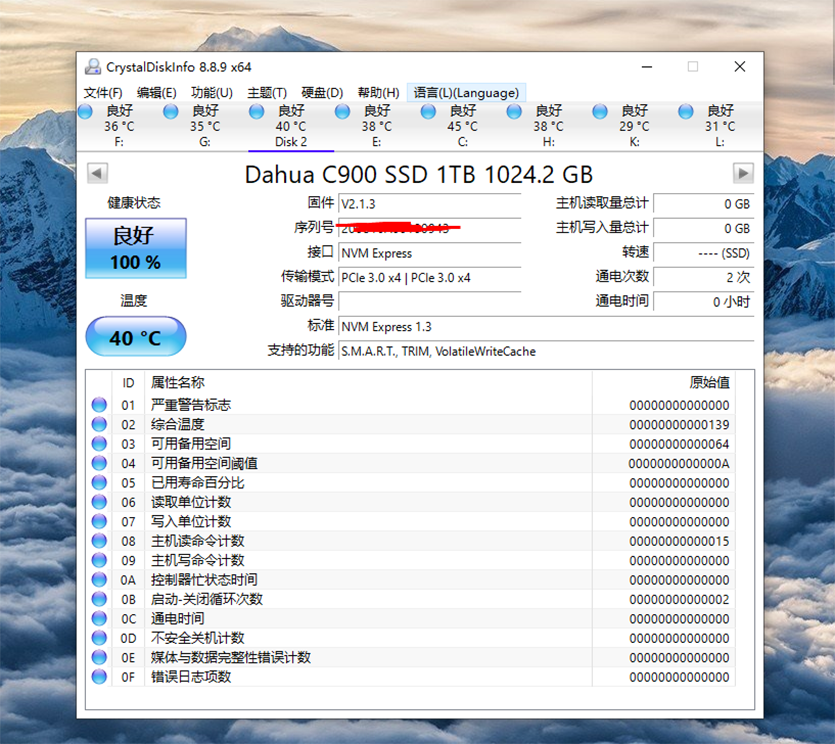The height and width of the screenshot is (744, 835).
Task: Select the K: drive tab
Action: 634,126
